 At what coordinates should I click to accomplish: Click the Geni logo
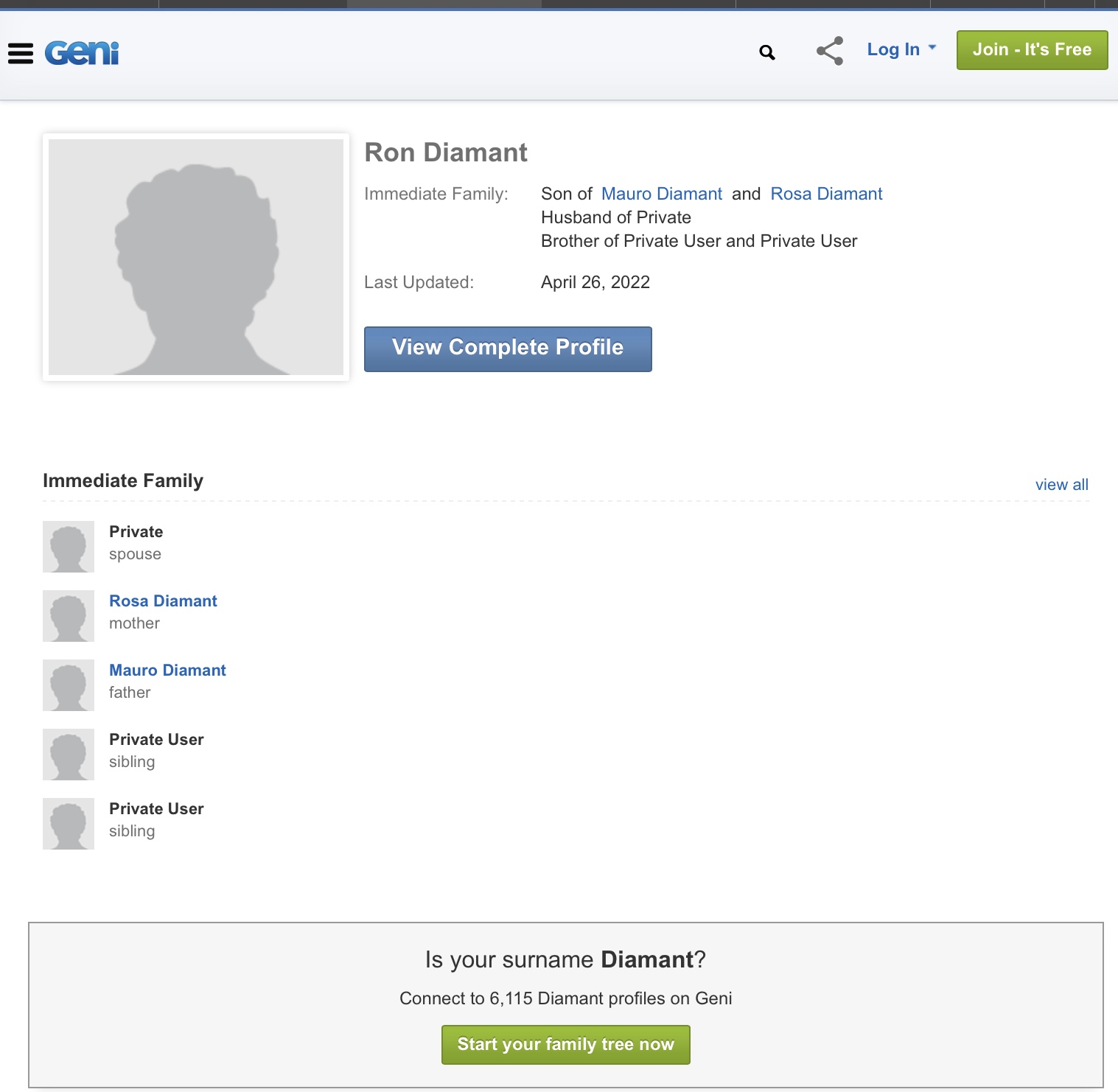[82, 53]
